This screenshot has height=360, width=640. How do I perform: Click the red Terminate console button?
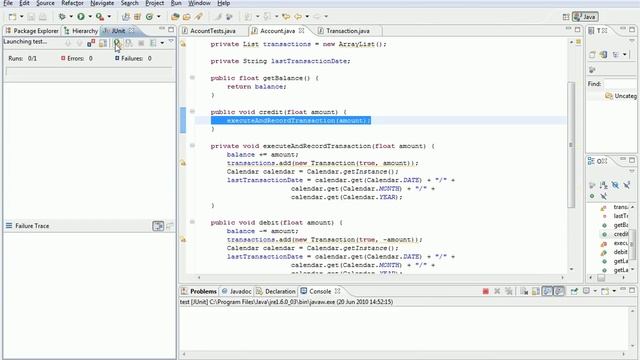click(485, 291)
